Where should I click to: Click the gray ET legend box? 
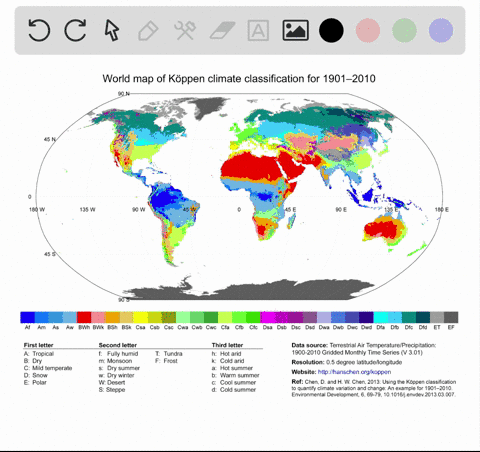(437, 317)
